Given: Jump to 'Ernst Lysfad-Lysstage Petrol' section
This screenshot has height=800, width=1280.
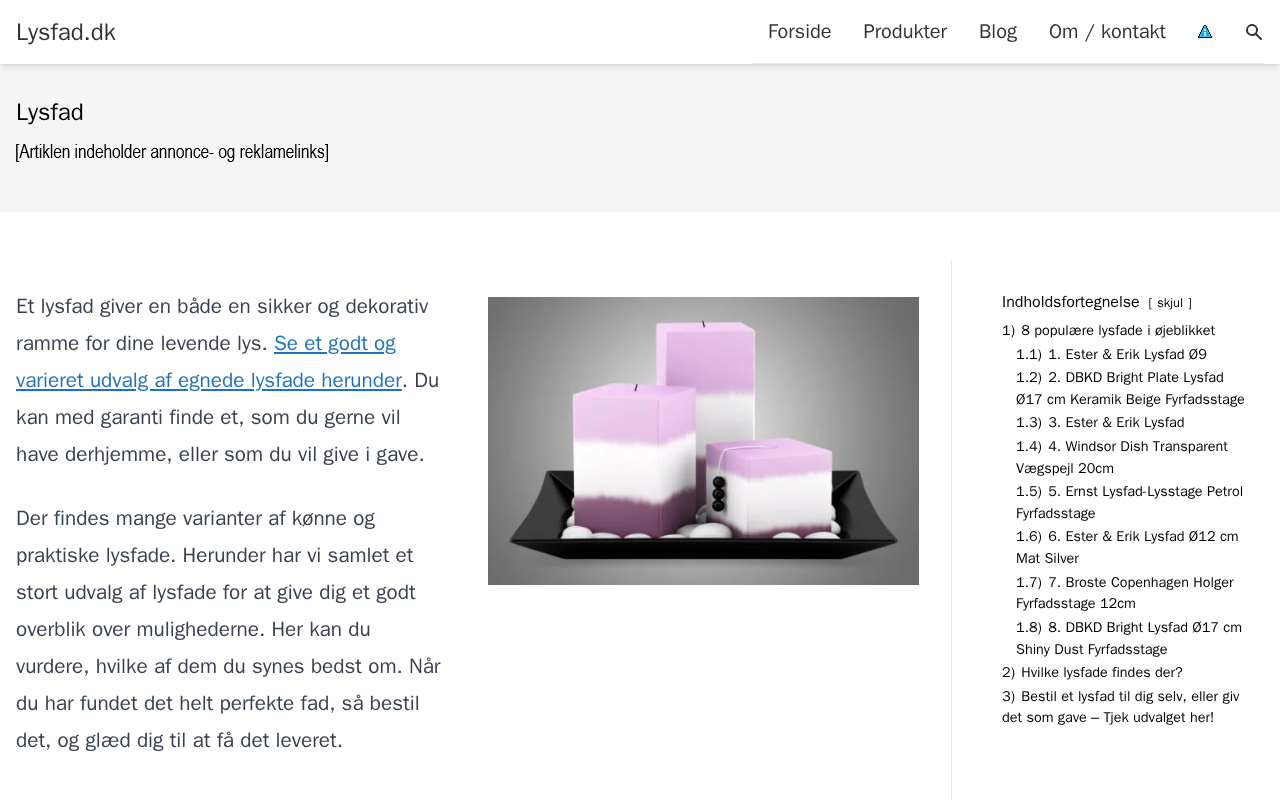Looking at the screenshot, I should click(1129, 502).
